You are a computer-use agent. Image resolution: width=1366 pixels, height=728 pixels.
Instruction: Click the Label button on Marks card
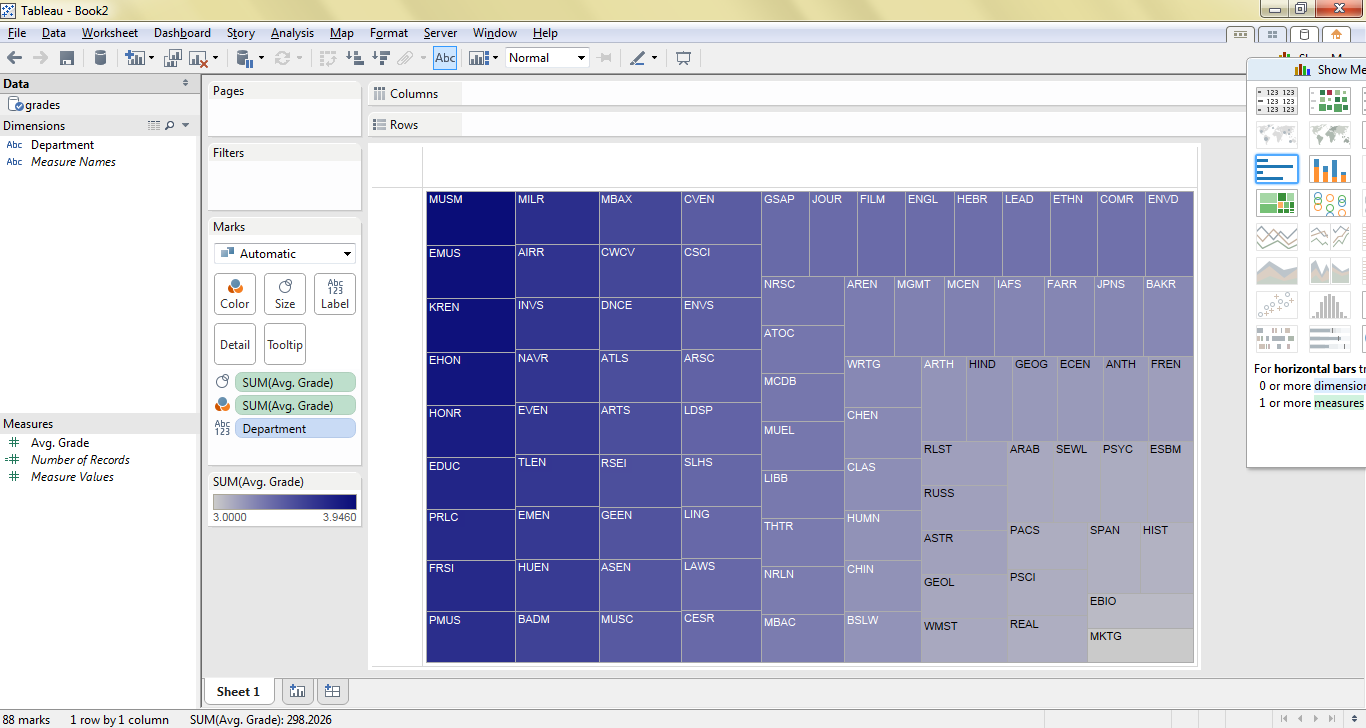335,294
